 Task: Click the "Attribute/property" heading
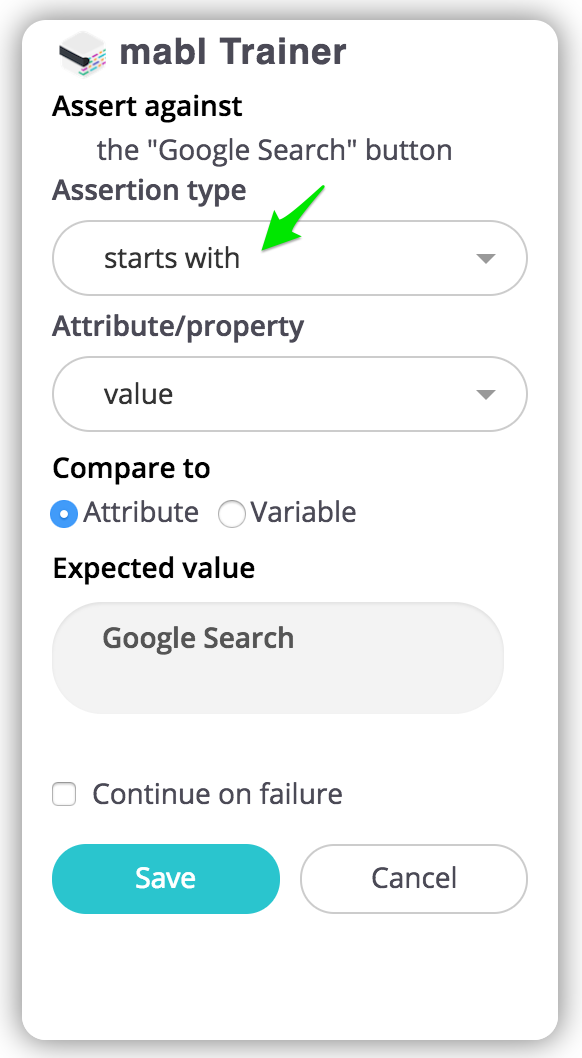178,327
